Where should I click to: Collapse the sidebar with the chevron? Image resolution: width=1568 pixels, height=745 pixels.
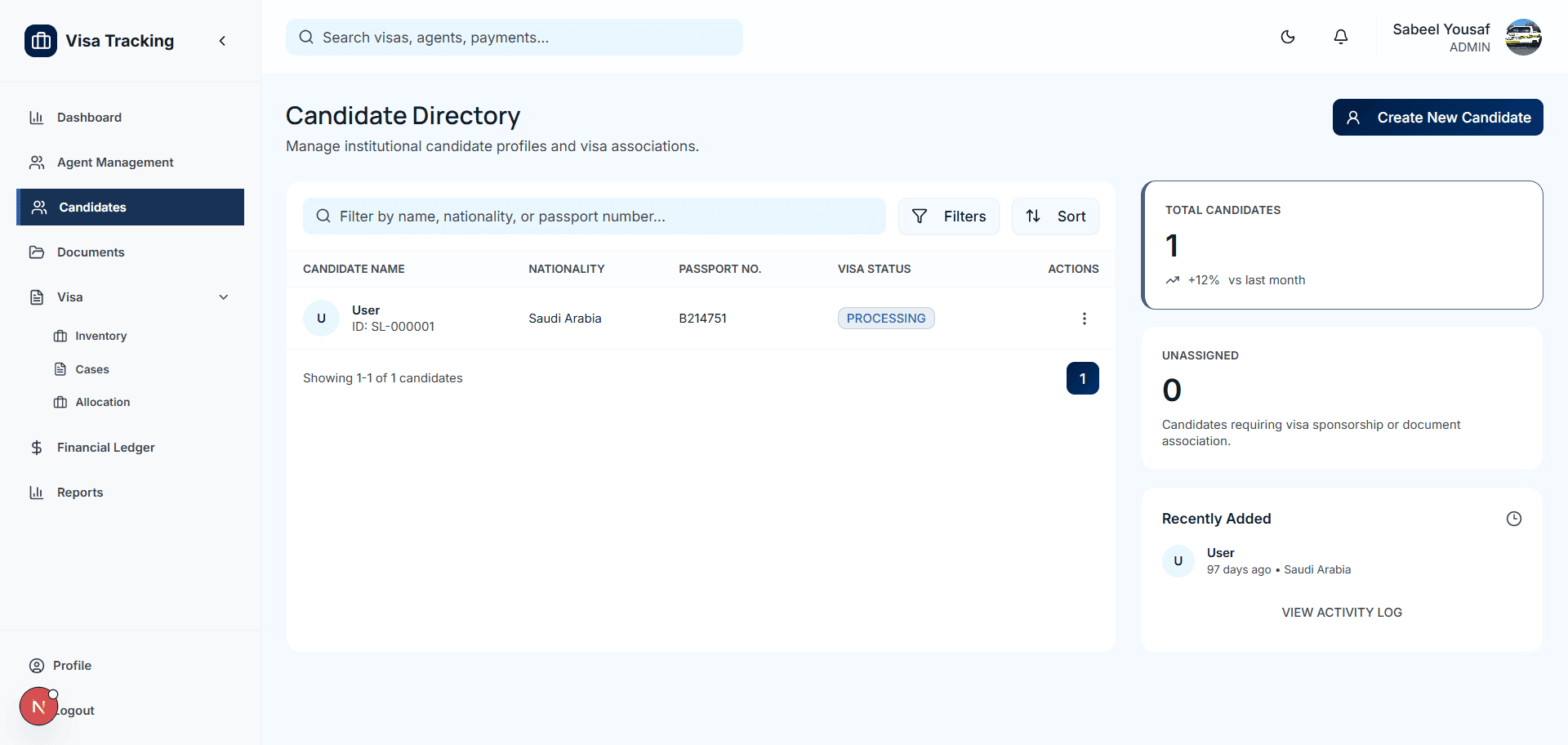tap(222, 41)
